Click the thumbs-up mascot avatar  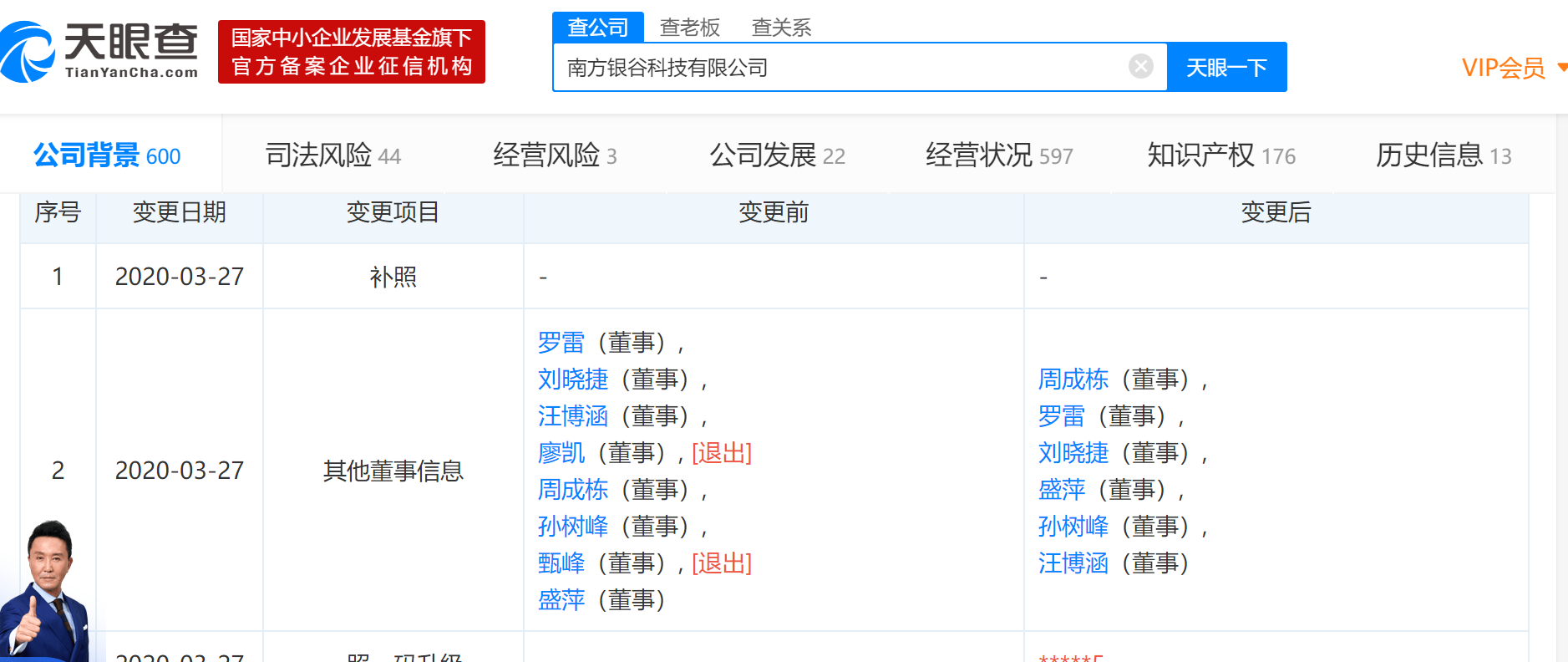[x=45, y=590]
